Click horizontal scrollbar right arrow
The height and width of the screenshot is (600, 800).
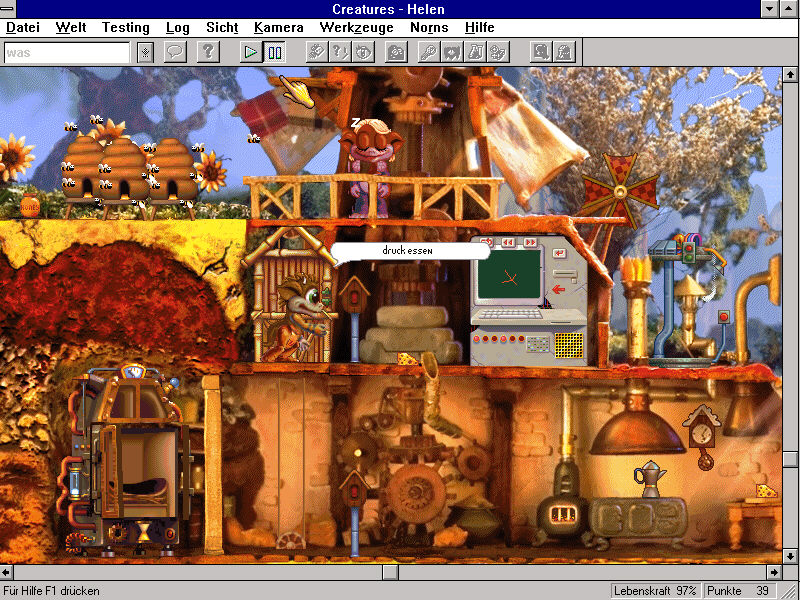coord(774,572)
